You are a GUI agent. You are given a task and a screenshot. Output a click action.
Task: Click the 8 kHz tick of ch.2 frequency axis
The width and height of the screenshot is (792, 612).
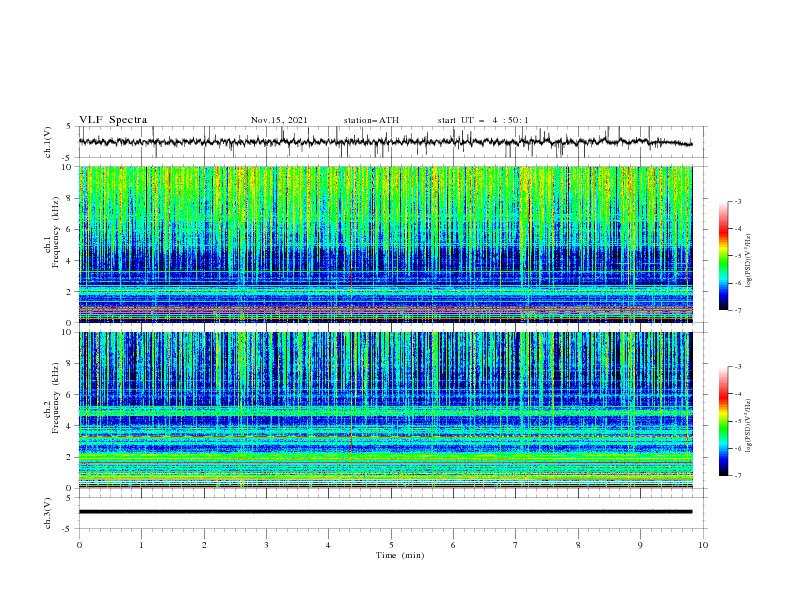point(69,363)
